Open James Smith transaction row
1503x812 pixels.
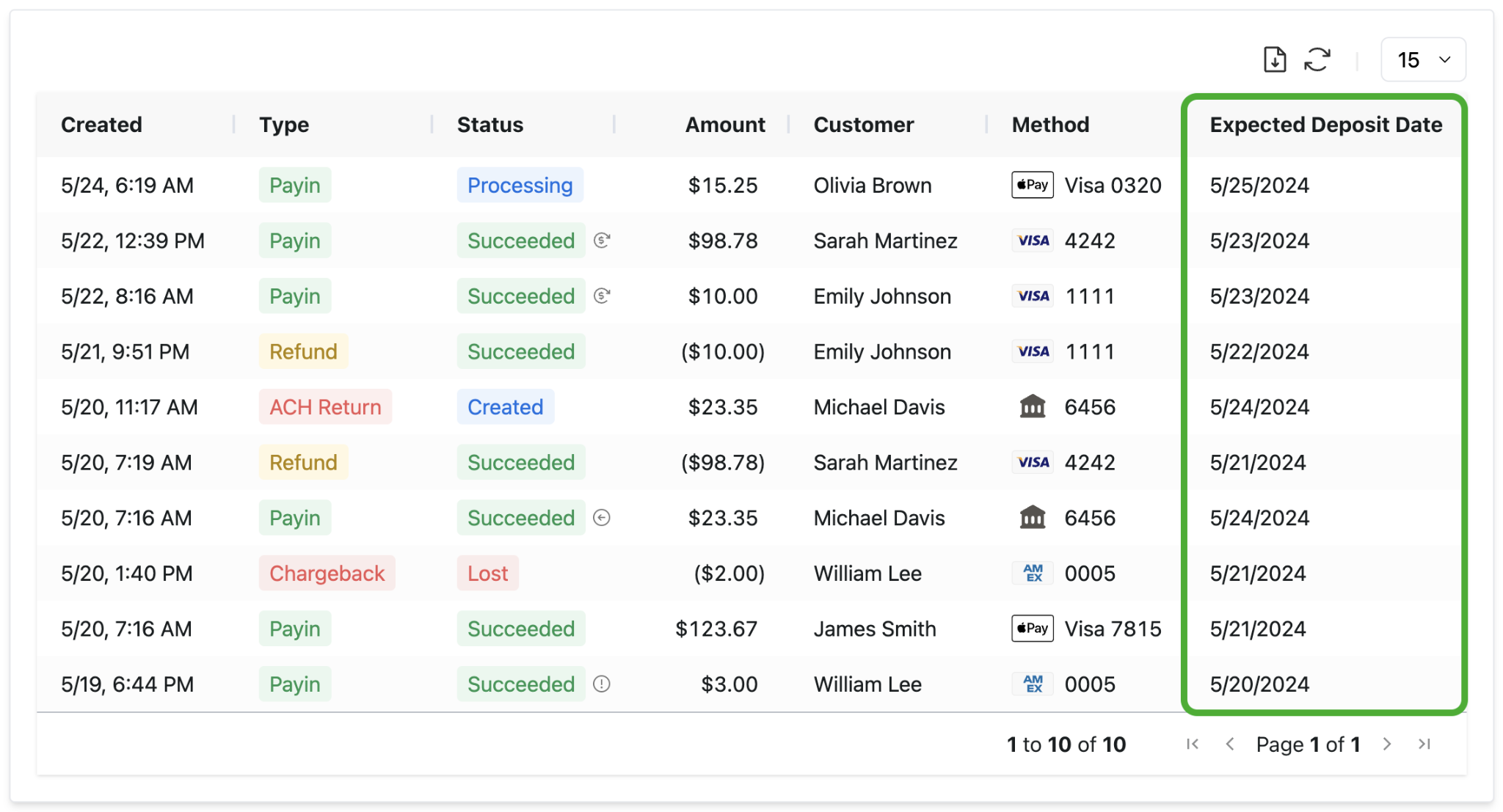(874, 629)
